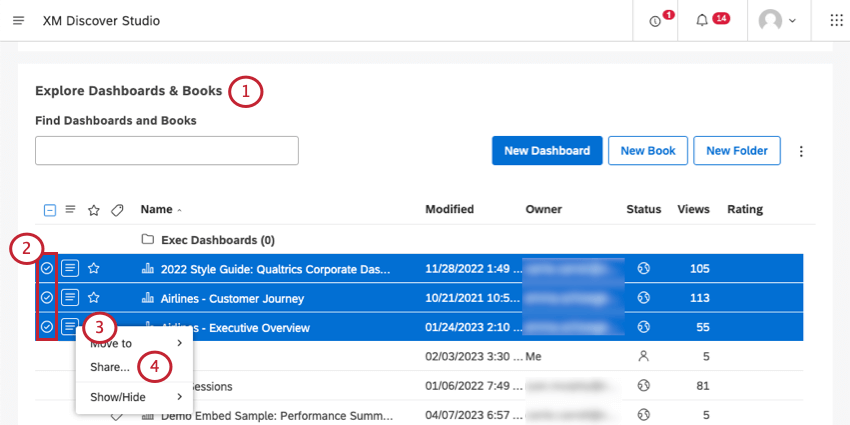The image size is (850, 425).
Task: Open the hamburger navigation menu
Action: 19,21
